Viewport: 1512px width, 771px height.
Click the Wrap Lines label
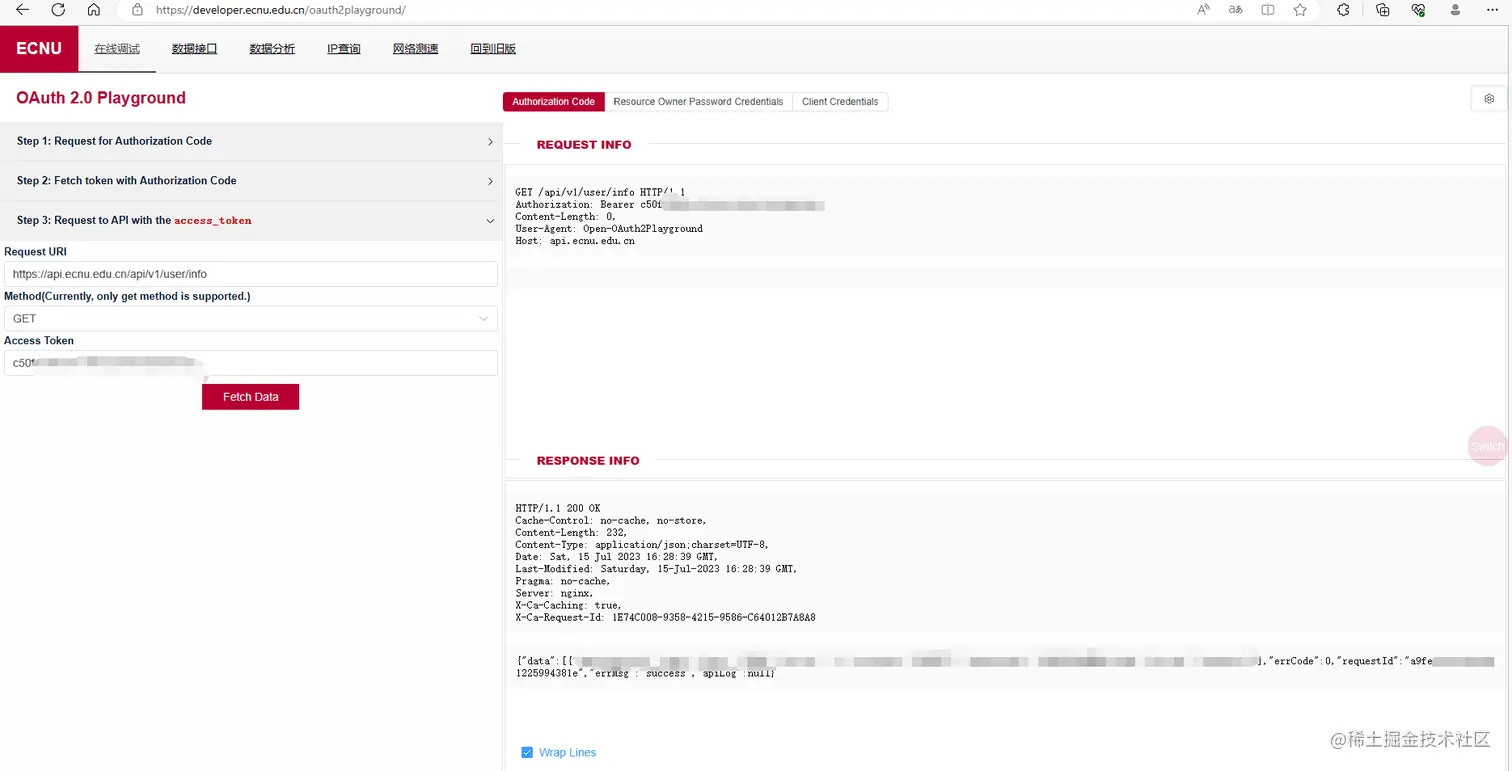click(567, 752)
